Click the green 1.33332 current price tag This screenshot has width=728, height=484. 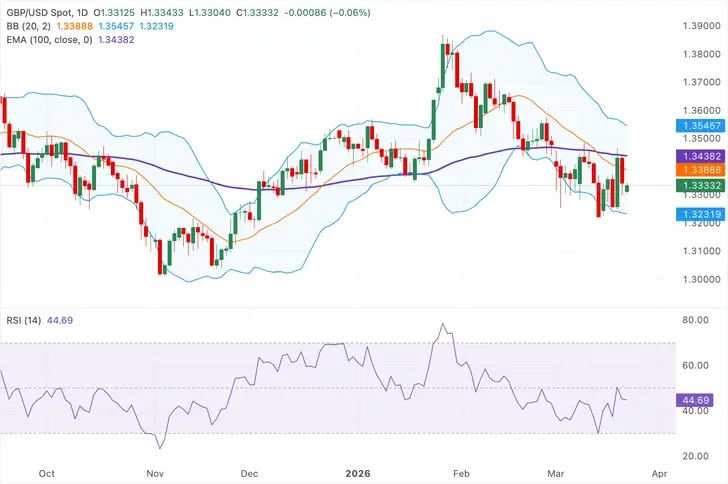point(701,185)
